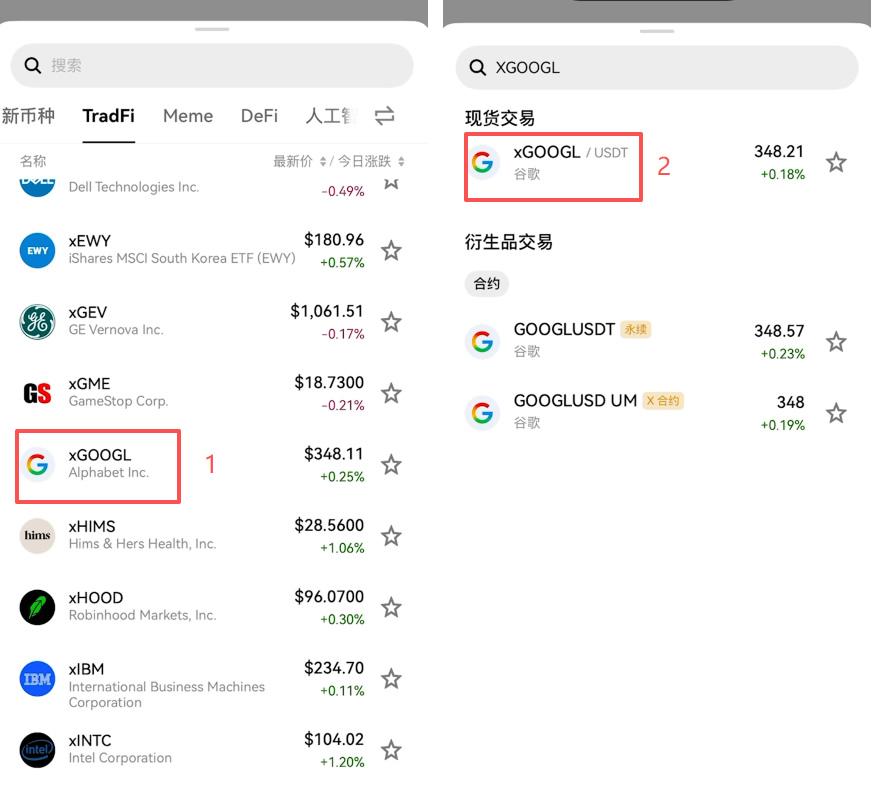This screenshot has width=871, height=785.
Task: Click the Google logo beside Alphabet Inc.
Action: click(37, 464)
